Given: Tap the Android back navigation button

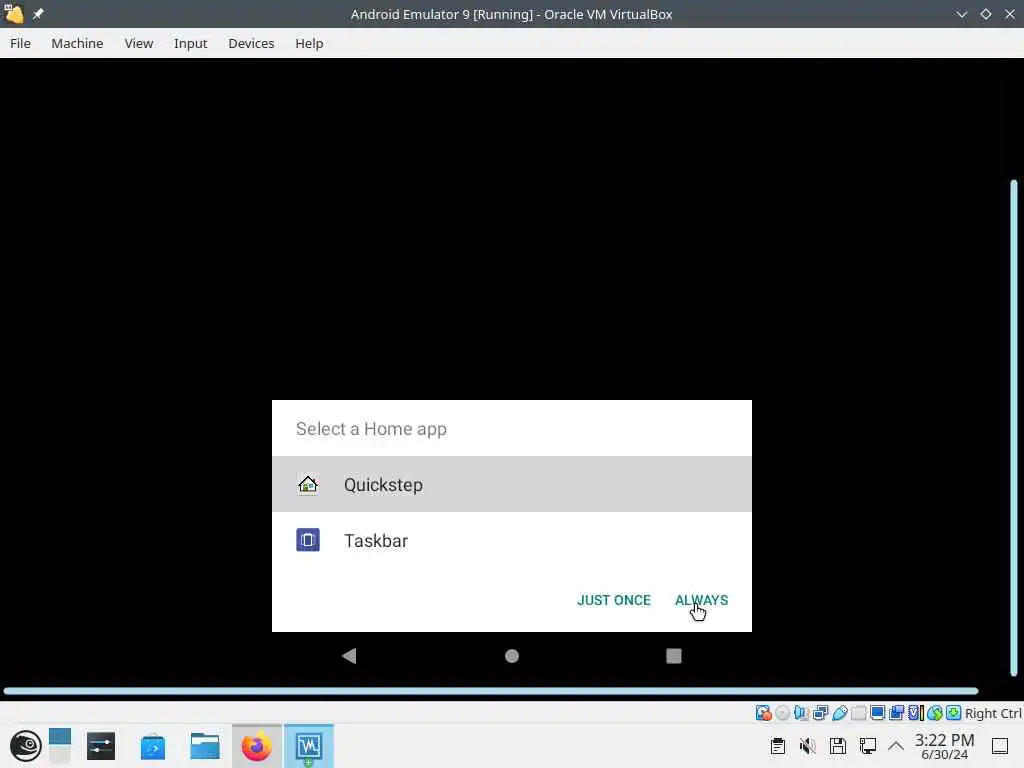Looking at the screenshot, I should [x=349, y=656].
